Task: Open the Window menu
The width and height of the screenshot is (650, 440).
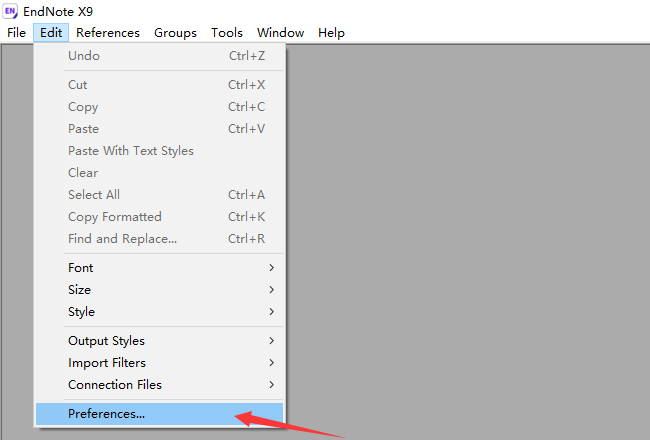Action: coord(280,33)
